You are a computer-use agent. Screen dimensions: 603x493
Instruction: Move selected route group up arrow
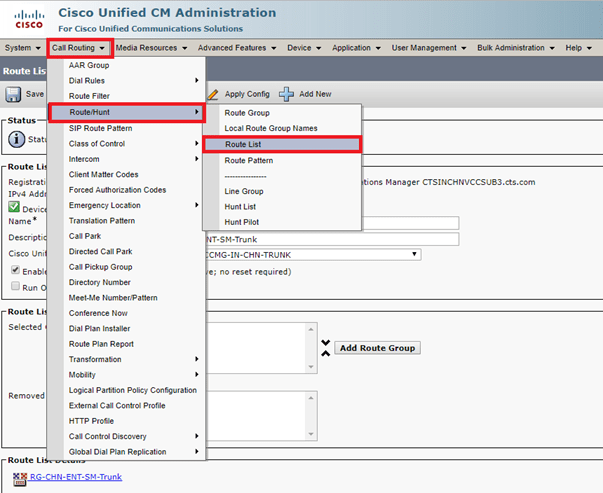(325, 342)
